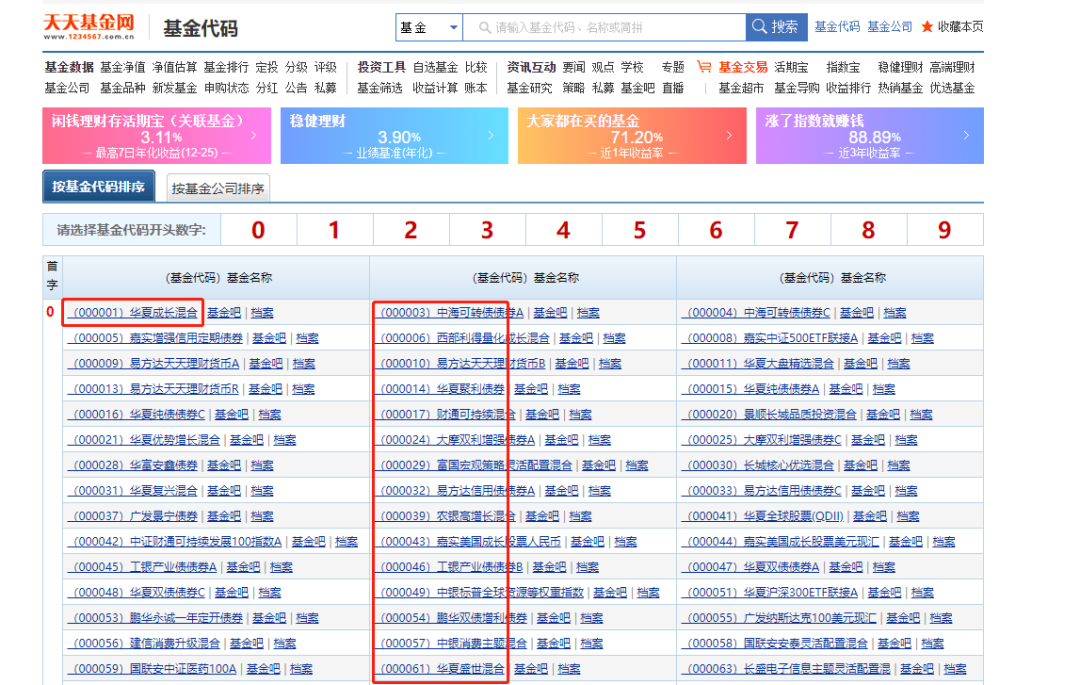Open the 净值估算 navigation item
The width and height of the screenshot is (1080, 685).
174,67
